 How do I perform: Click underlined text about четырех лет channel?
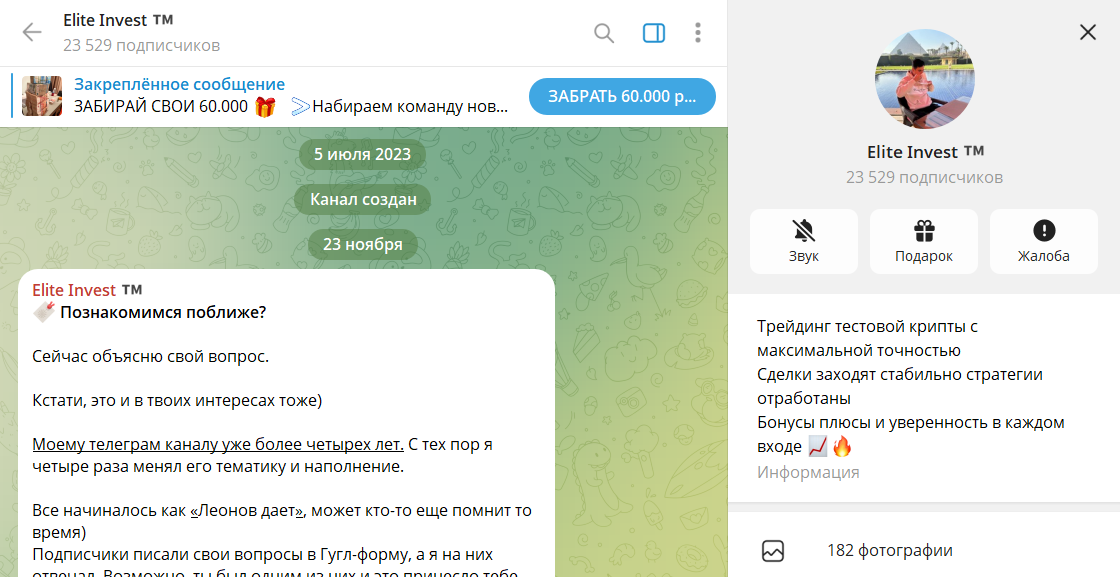tap(218, 444)
